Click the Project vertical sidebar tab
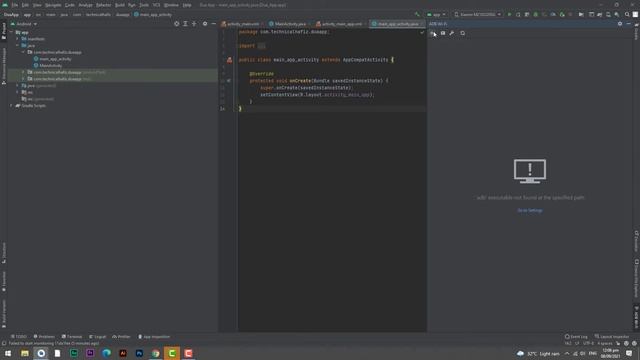This screenshot has width=640, height=360. [x=4, y=31]
